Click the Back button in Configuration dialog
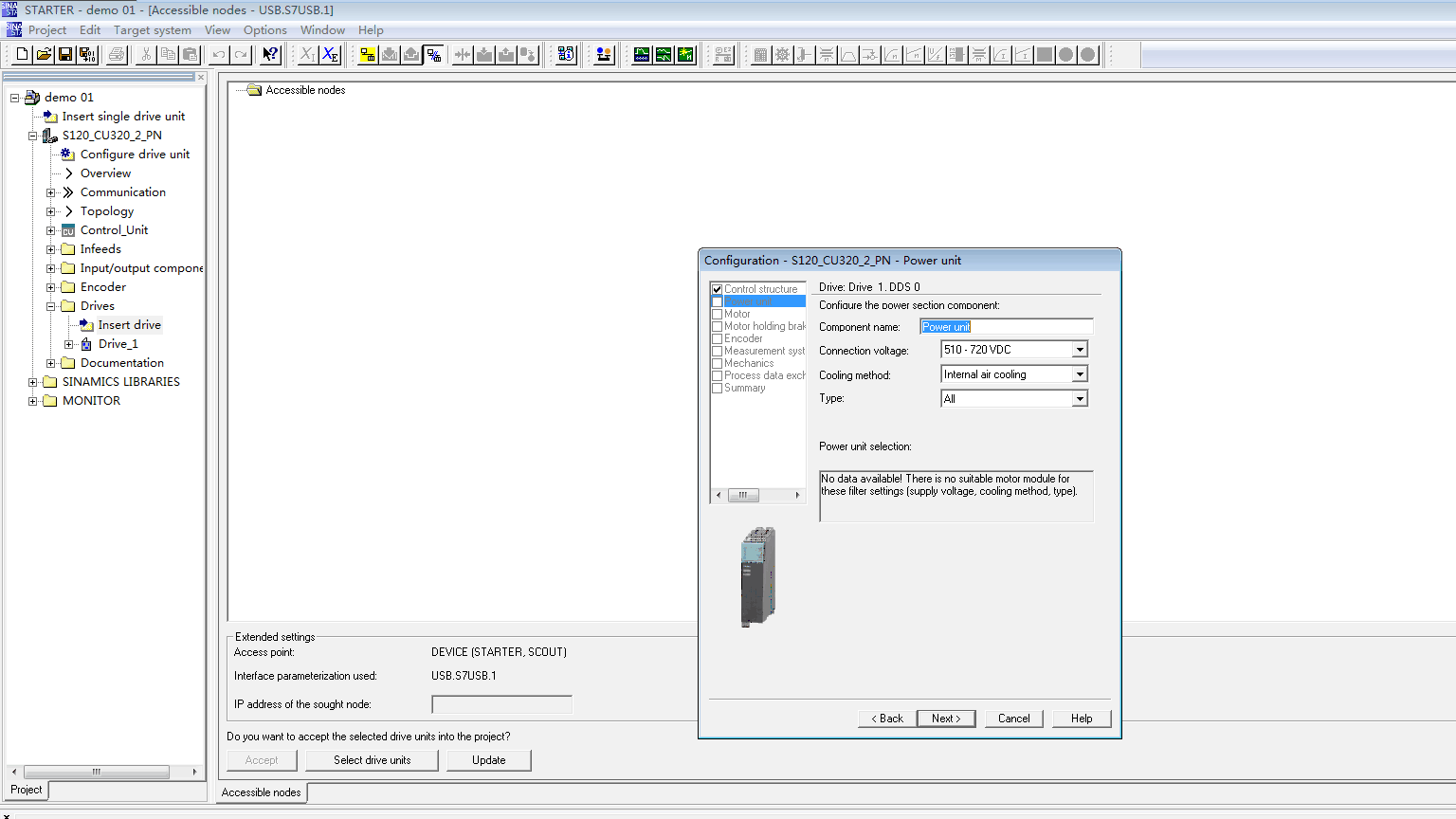The height and width of the screenshot is (819, 1456). pos(887,719)
